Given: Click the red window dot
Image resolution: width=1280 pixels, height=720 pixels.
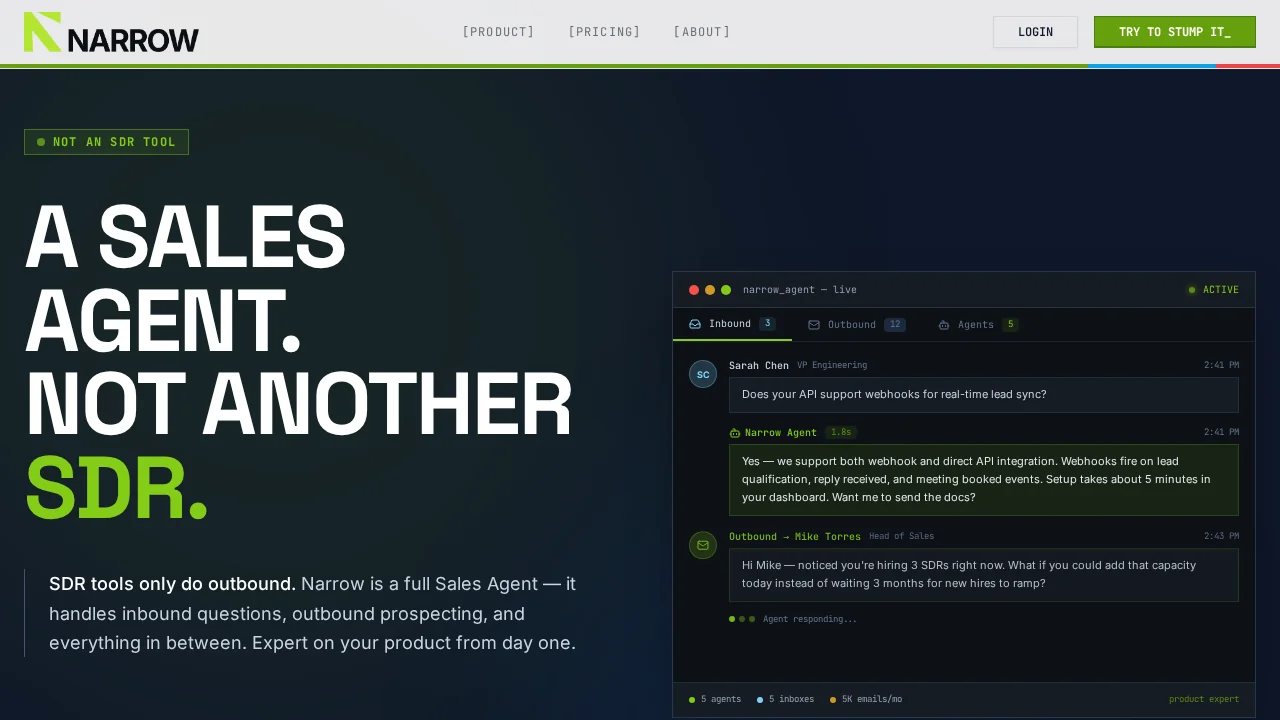Looking at the screenshot, I should click(x=694, y=290).
